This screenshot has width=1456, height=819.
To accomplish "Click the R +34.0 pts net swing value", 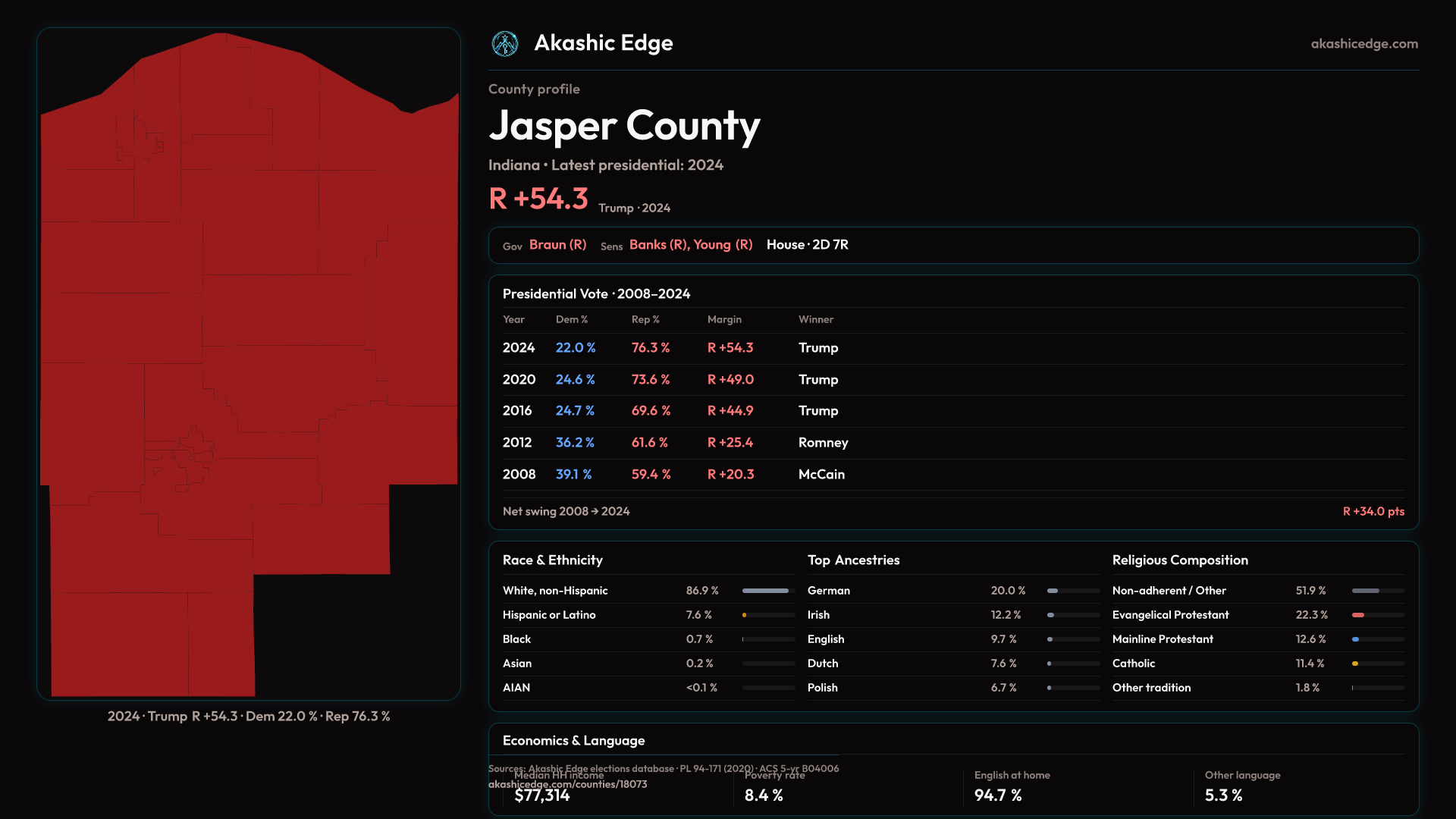I will coord(1373,512).
